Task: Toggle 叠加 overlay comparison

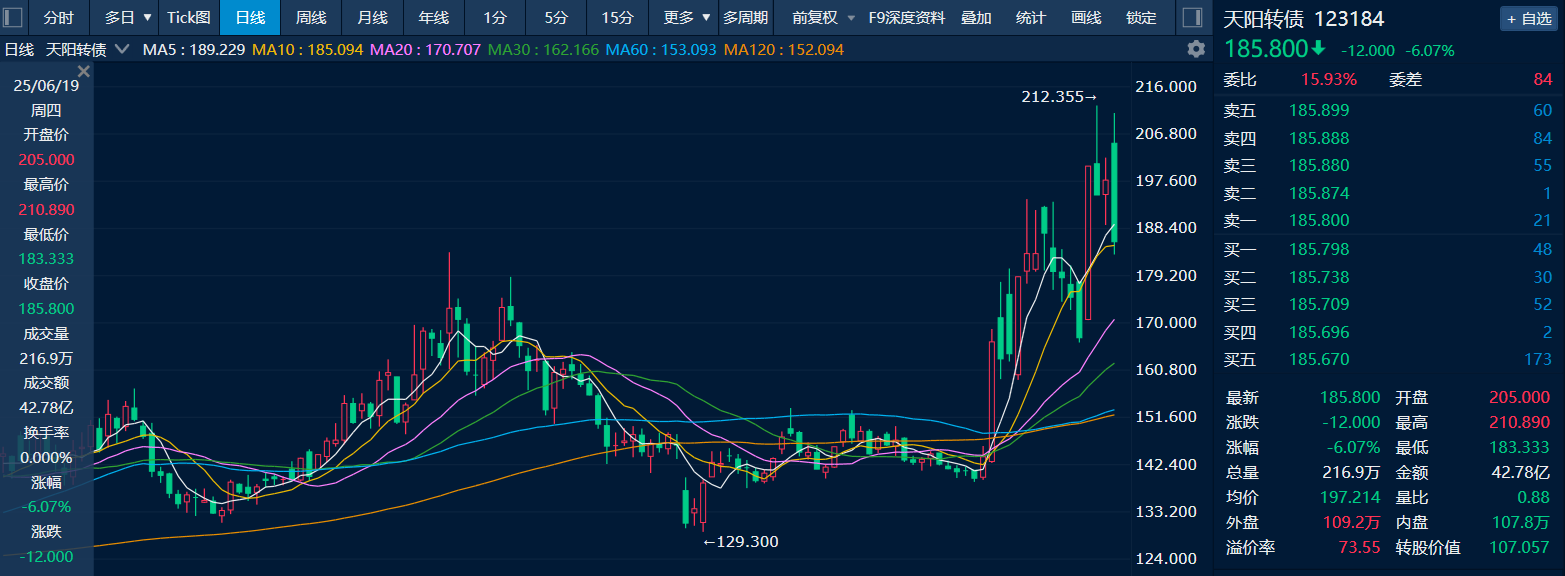Action: point(975,18)
